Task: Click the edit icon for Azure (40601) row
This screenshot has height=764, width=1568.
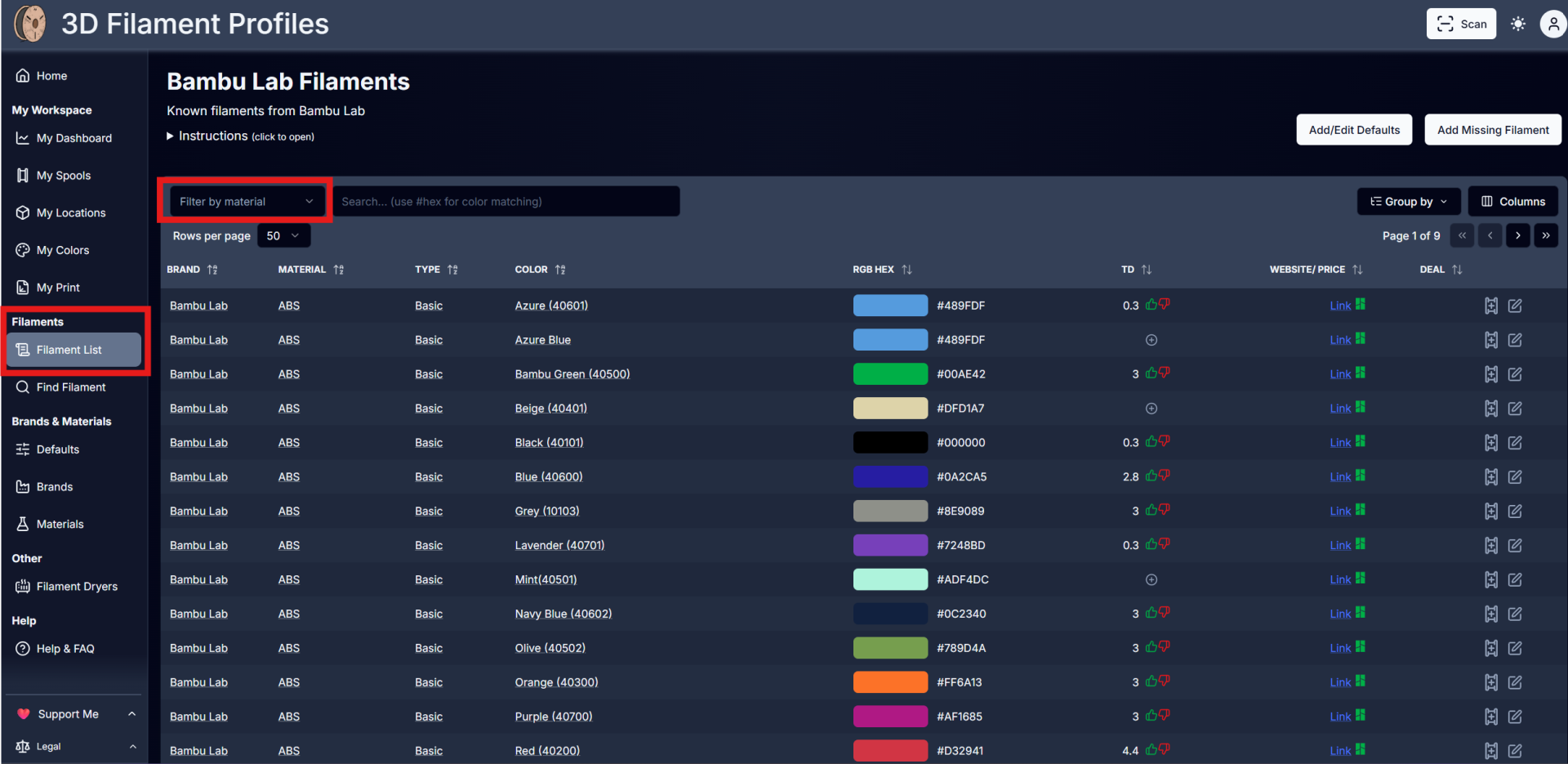Action: click(x=1515, y=306)
